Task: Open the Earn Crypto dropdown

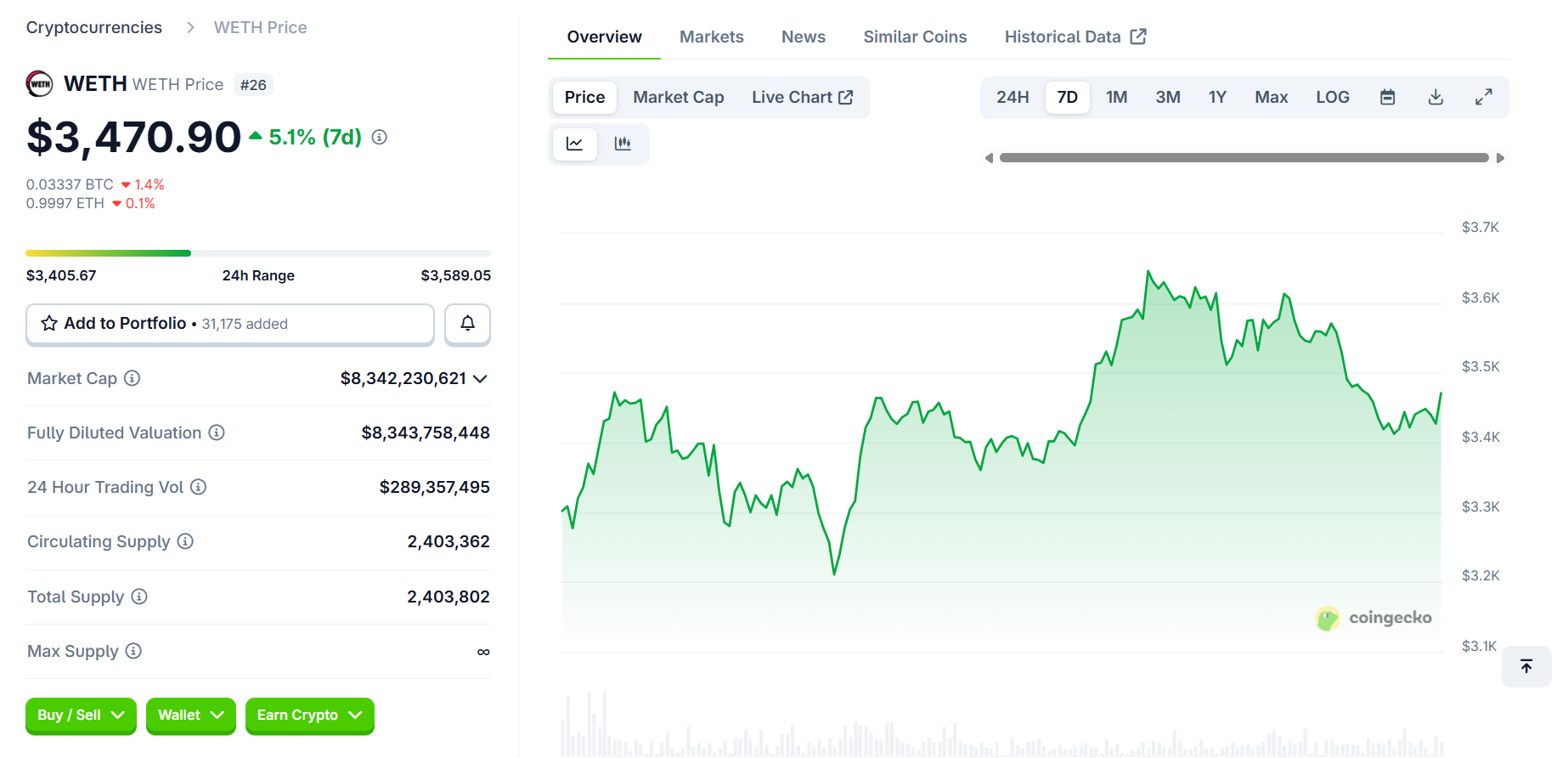Action: point(309,716)
